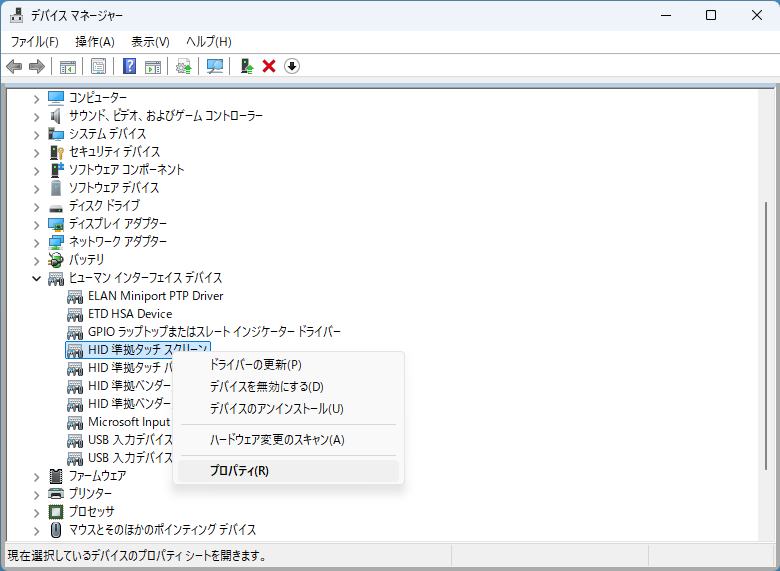Open the 操作(A) menu
The width and height of the screenshot is (780, 571).
[x=95, y=42]
